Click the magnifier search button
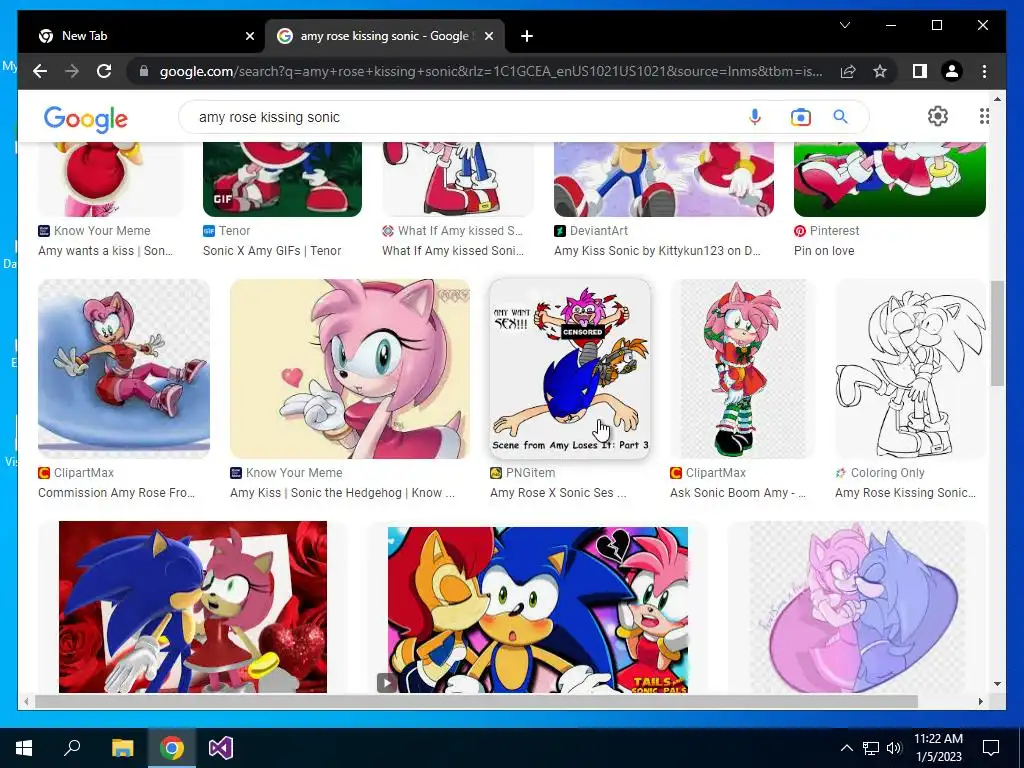The width and height of the screenshot is (1024, 768). pyautogui.click(x=840, y=117)
